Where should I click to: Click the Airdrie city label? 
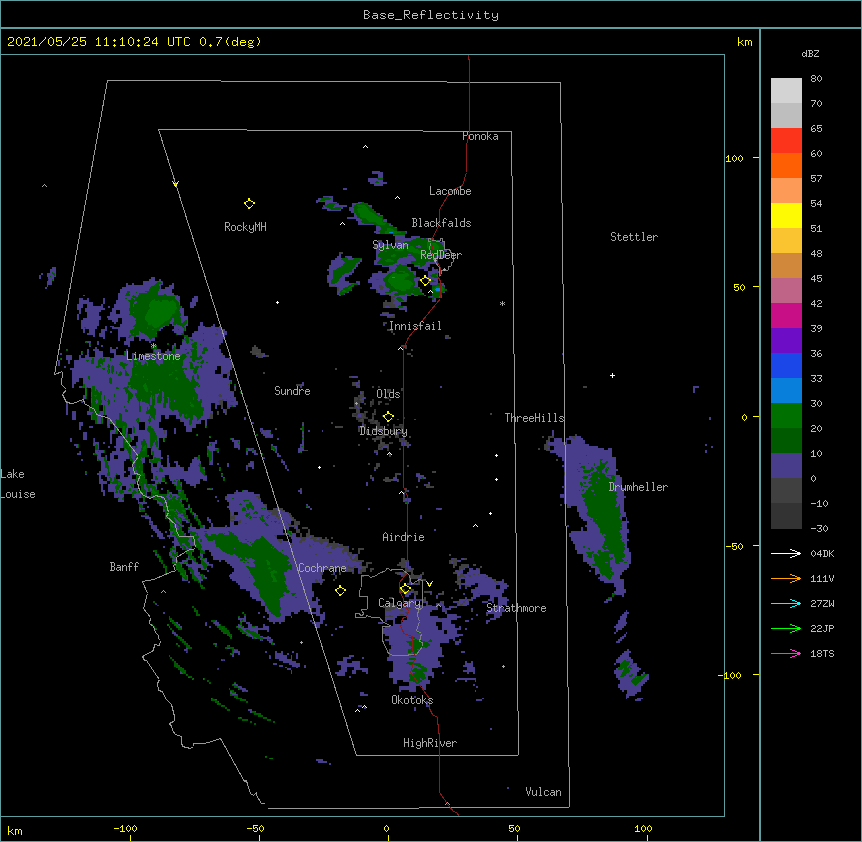404,537
